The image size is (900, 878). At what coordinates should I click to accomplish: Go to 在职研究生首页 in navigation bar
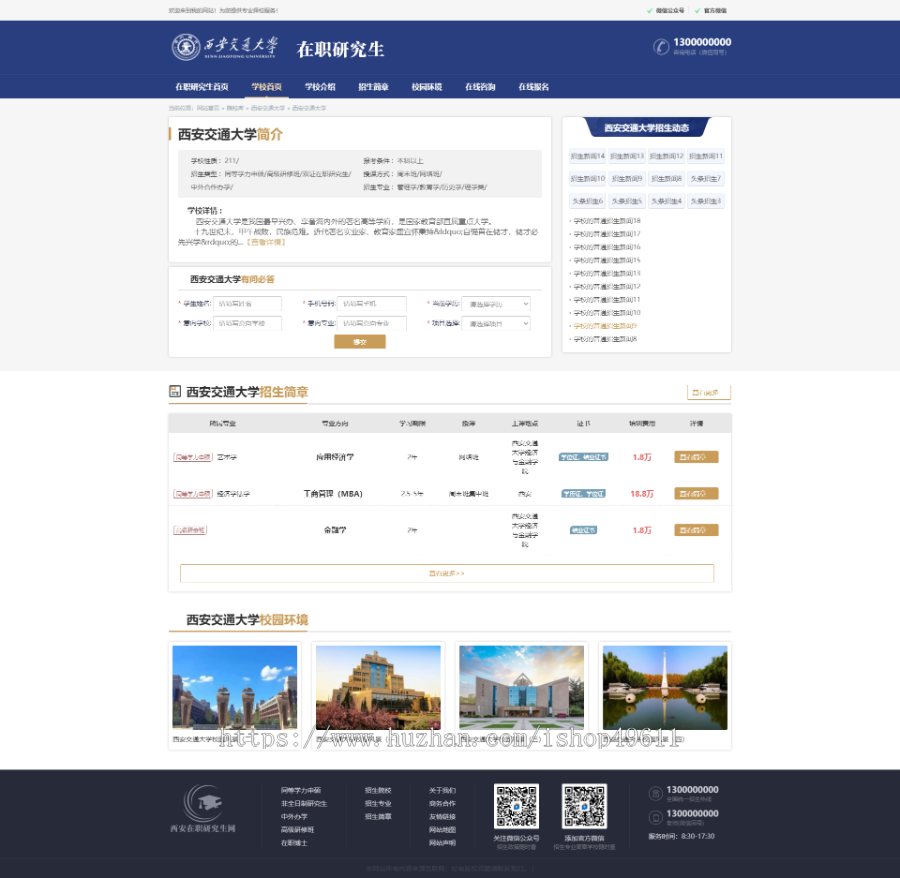[201, 87]
